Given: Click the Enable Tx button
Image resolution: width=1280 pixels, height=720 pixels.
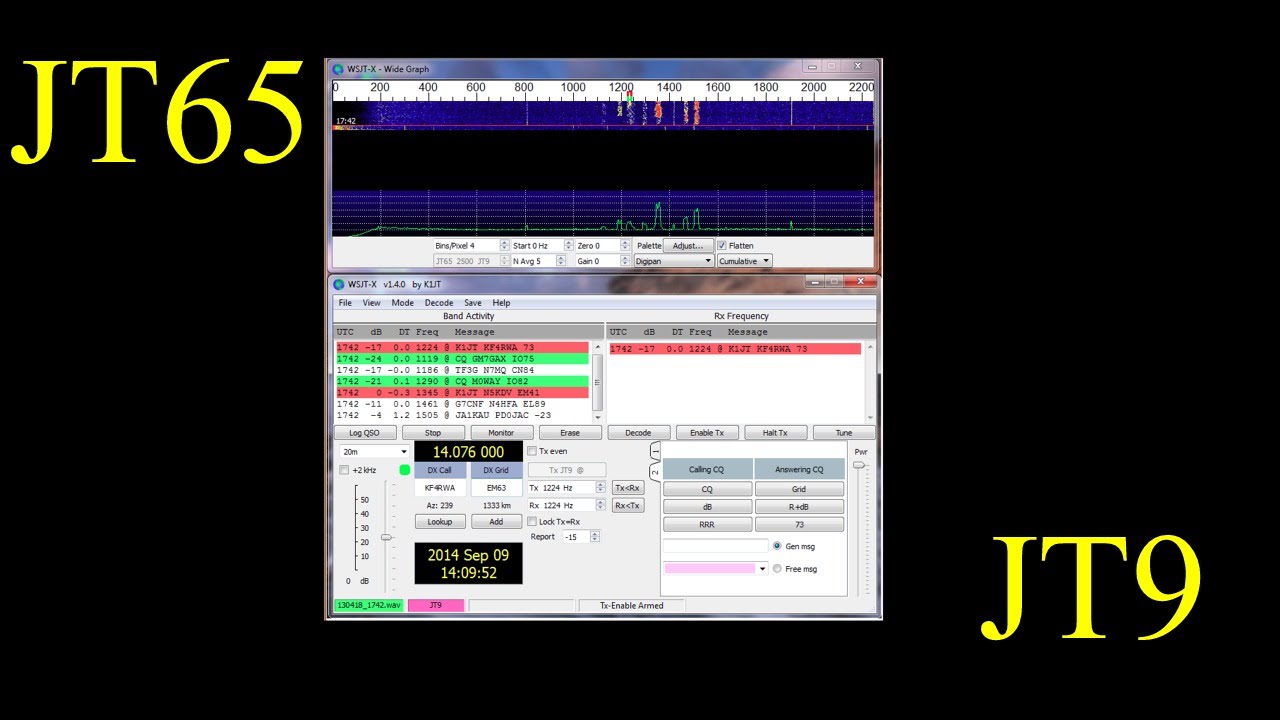Looking at the screenshot, I should pyautogui.click(x=707, y=433).
